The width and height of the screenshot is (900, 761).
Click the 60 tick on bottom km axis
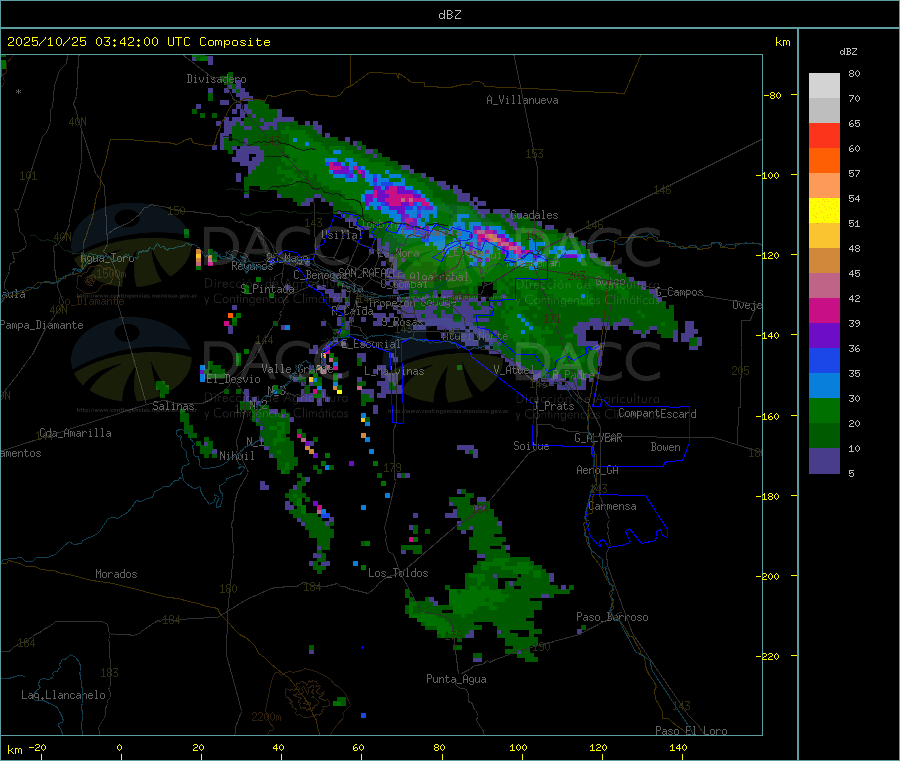[358, 747]
